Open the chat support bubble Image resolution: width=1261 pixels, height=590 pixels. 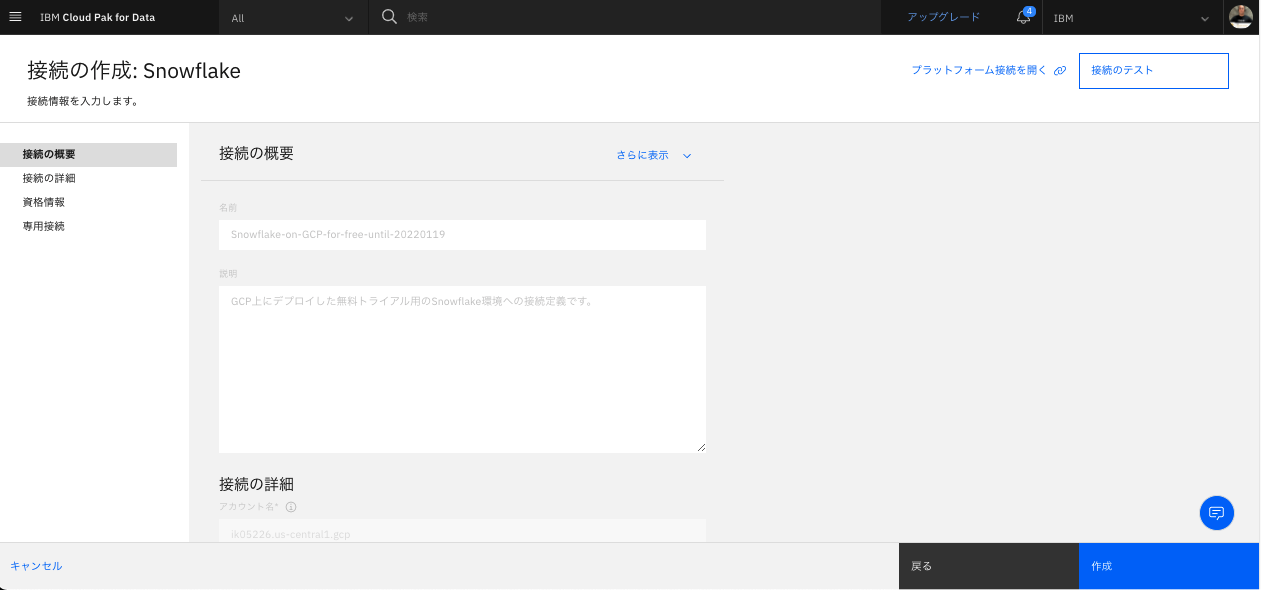[x=1217, y=513]
